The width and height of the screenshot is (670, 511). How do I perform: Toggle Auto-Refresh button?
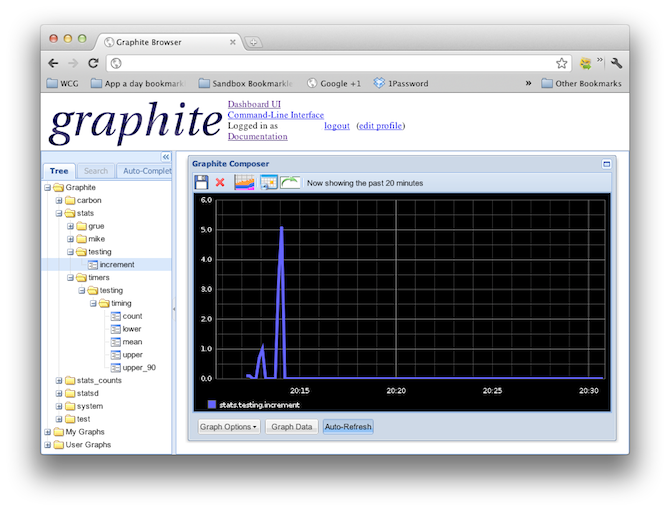348,427
